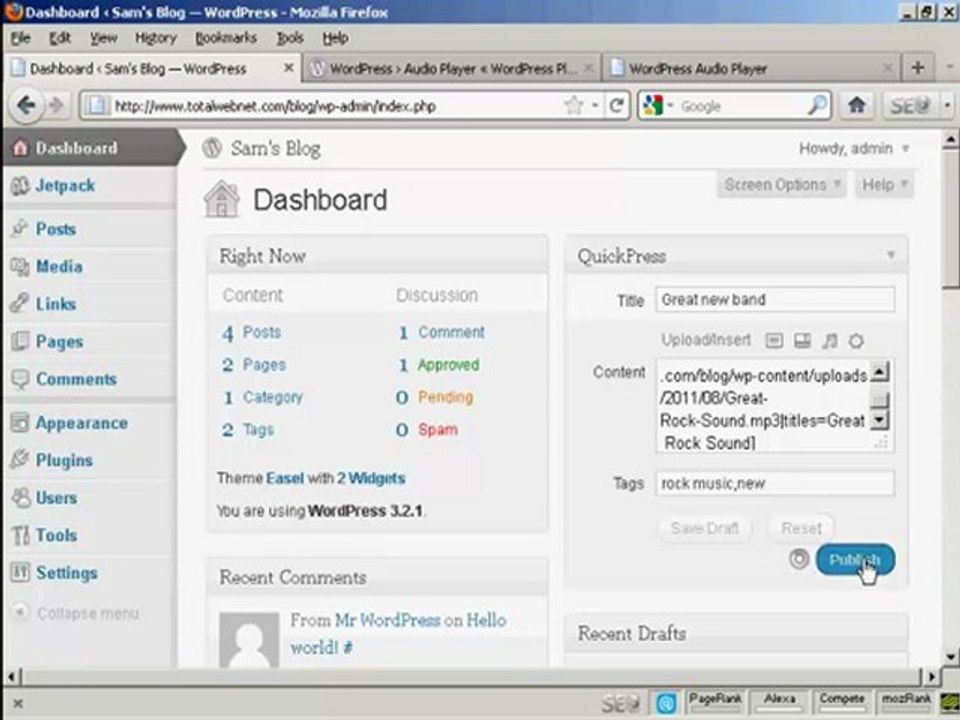Open the Settings menu icon
Image resolution: width=960 pixels, height=720 pixels.
tap(20, 572)
